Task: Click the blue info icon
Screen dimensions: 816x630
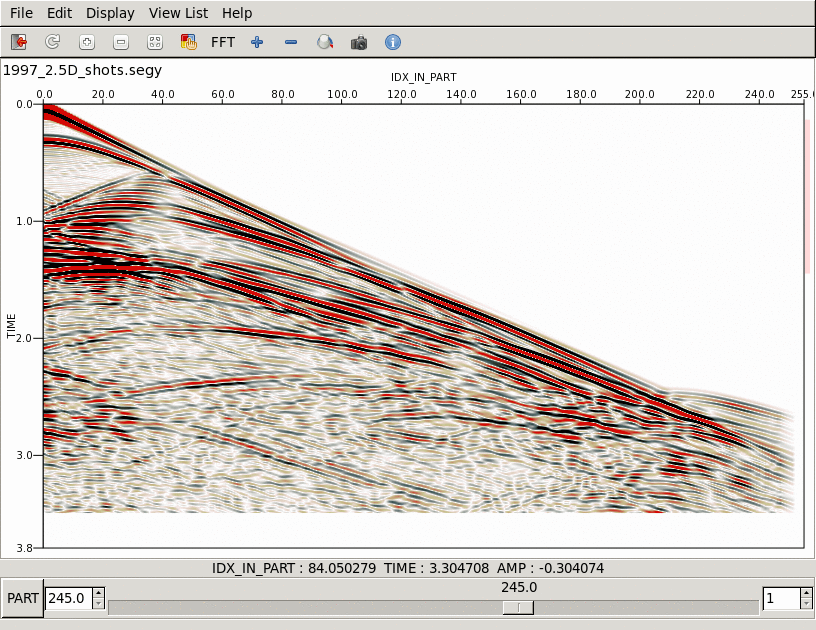Action: tap(393, 42)
